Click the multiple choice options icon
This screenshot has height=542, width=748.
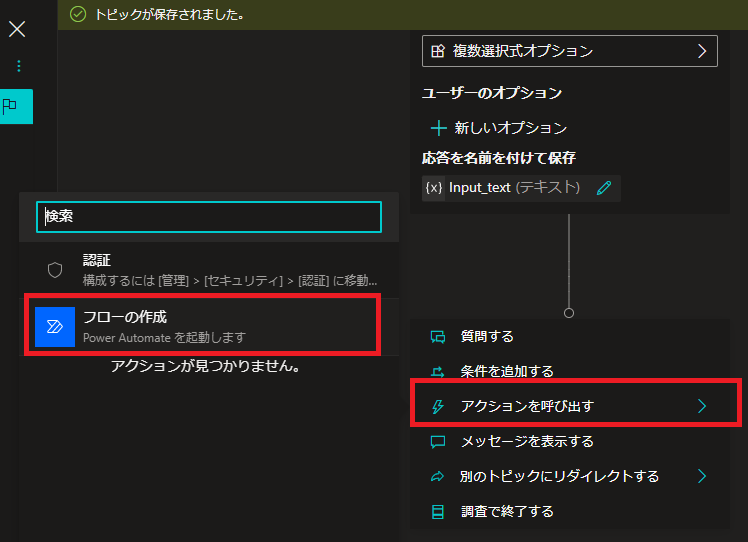pyautogui.click(x=438, y=51)
